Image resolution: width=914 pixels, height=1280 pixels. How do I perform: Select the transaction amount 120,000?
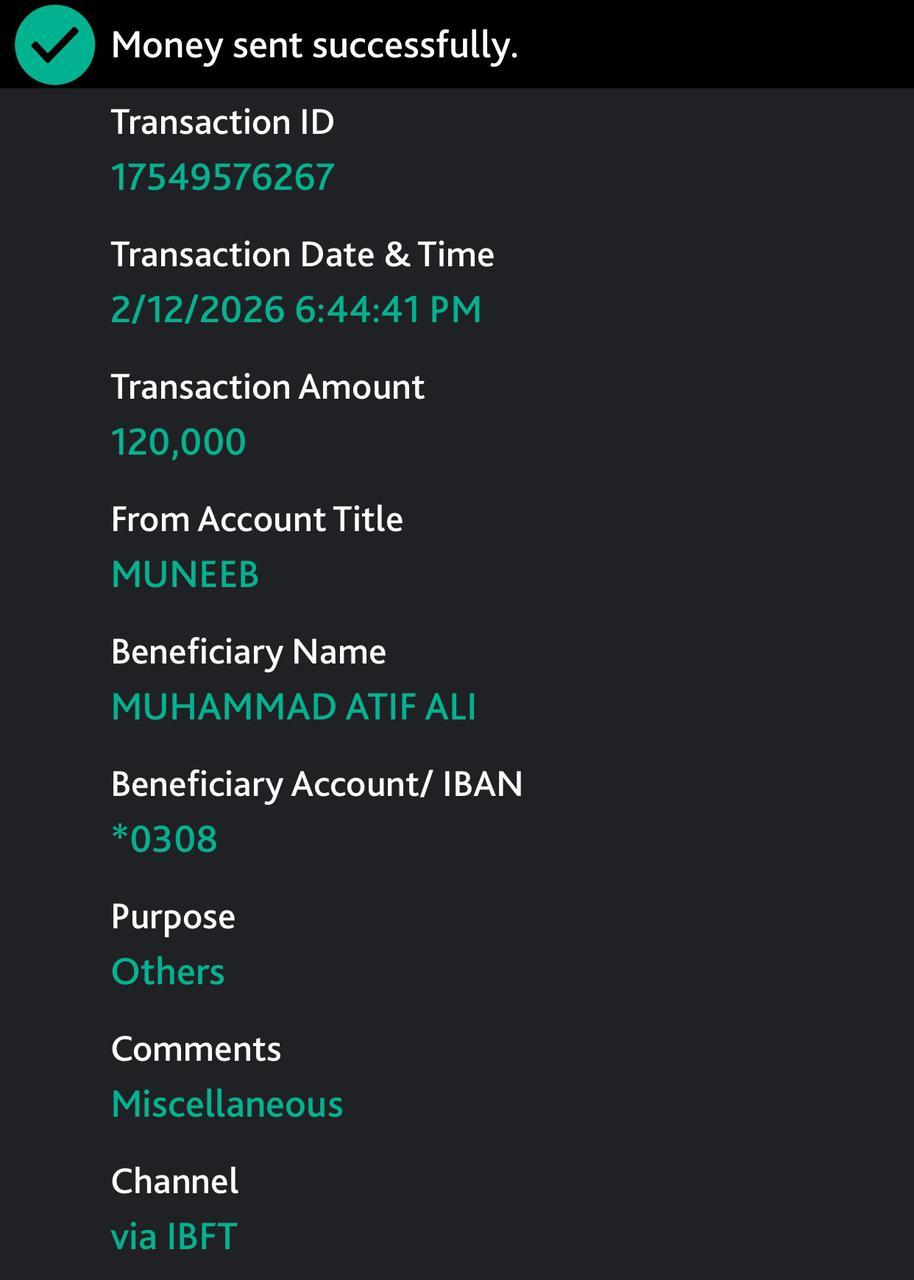178,442
